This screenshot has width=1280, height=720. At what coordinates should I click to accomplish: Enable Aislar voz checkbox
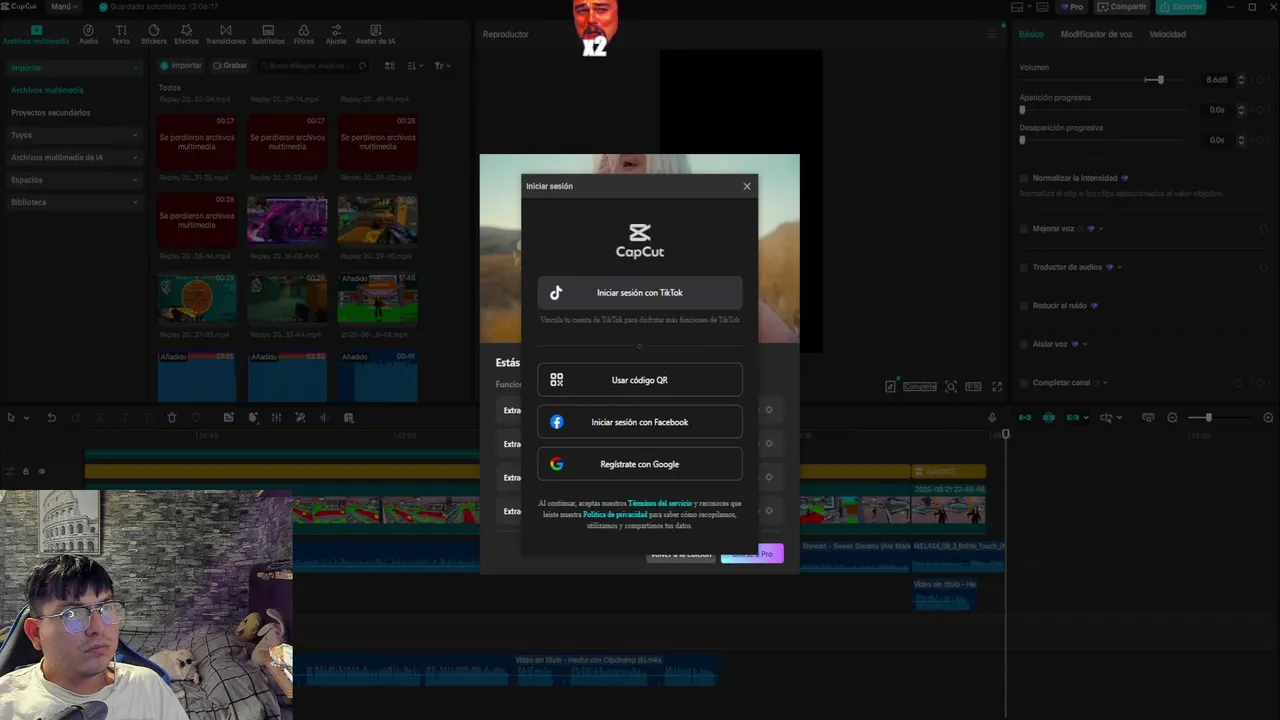click(1024, 344)
